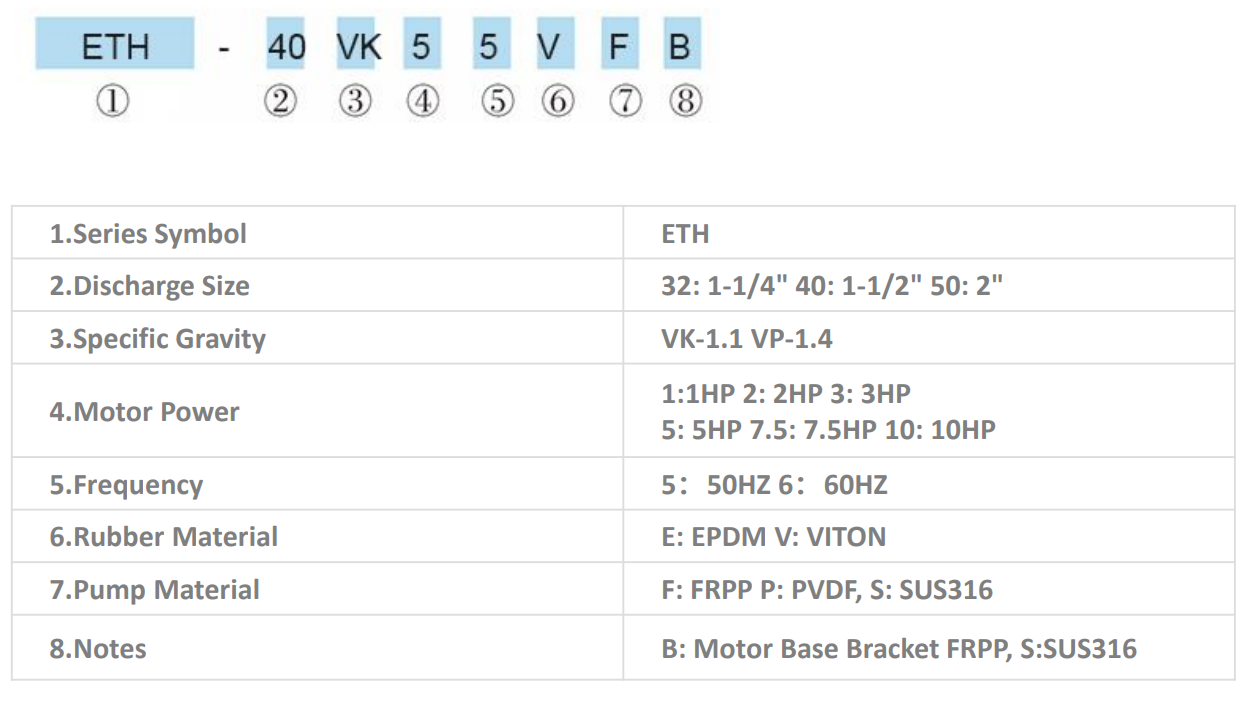Select the "B: Motor Base Bracket FRPP" notes cell
Viewport: 1249px width, 701px height.
click(899, 649)
